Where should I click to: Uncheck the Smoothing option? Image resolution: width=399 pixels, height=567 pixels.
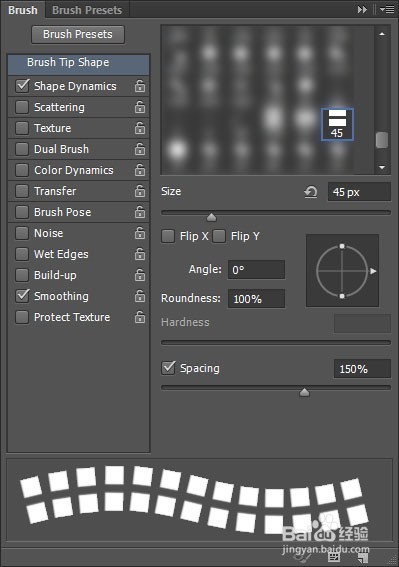(22, 296)
